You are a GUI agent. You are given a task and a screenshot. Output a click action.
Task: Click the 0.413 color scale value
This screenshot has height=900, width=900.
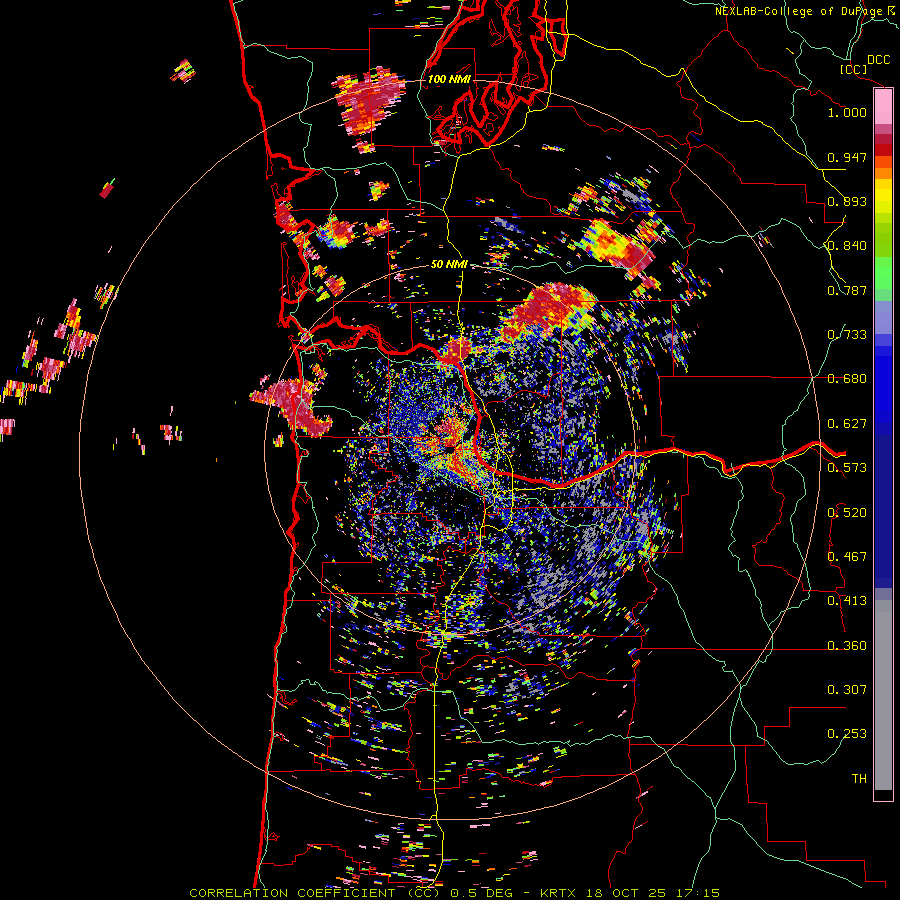pos(847,601)
